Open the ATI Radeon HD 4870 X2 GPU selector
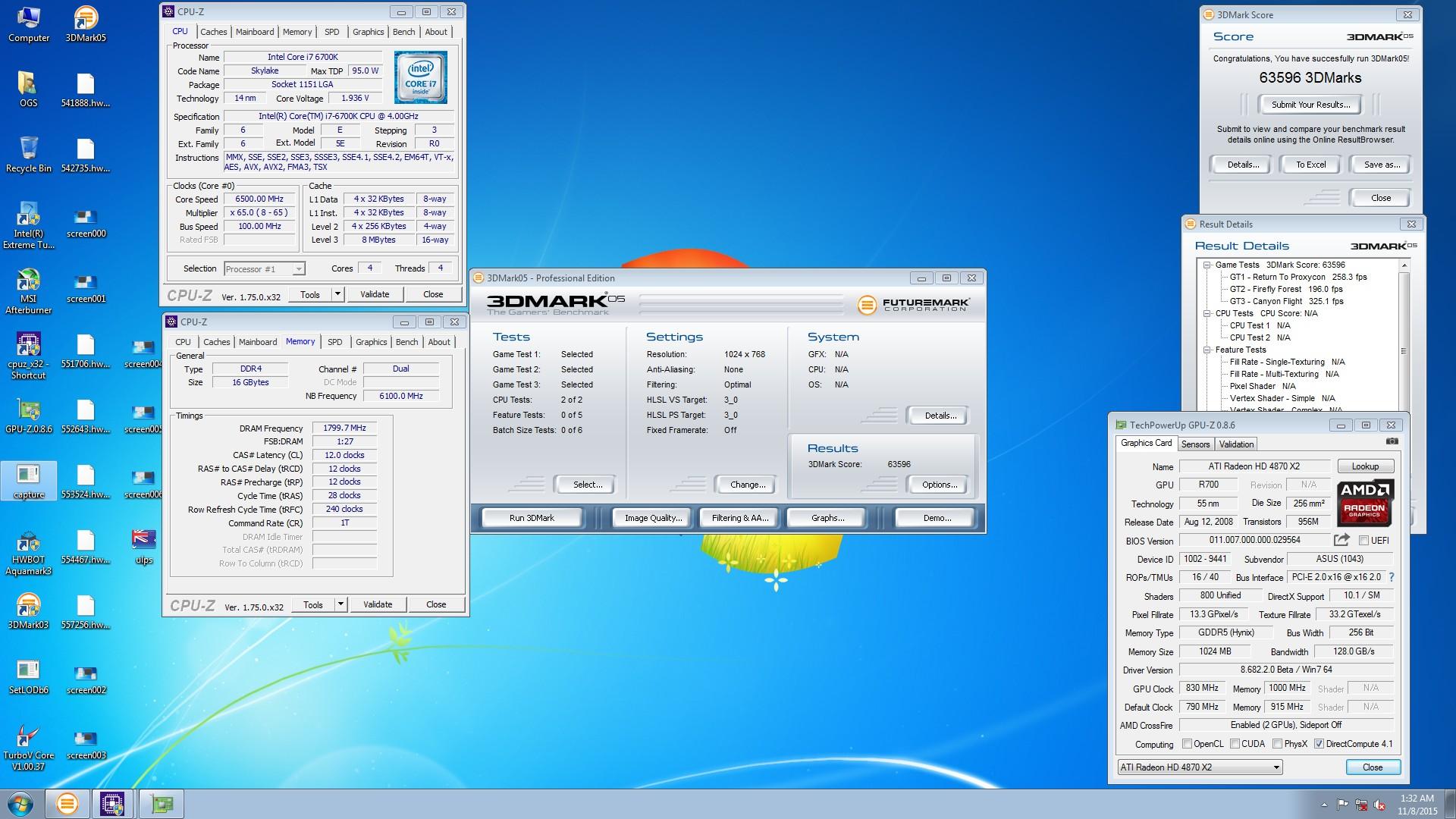1456x819 pixels. (1200, 767)
